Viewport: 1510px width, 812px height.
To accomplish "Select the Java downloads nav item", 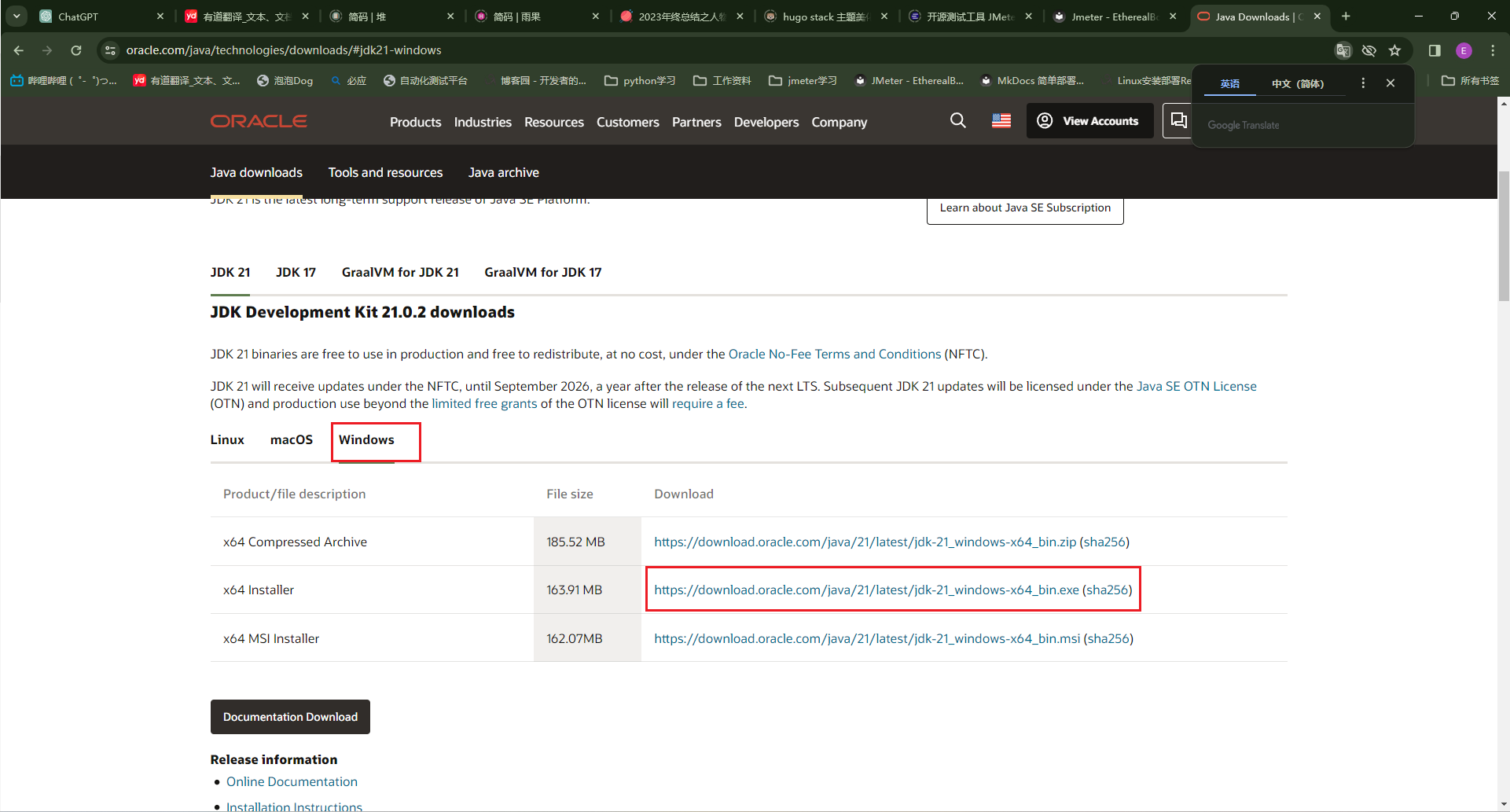I will click(x=256, y=172).
